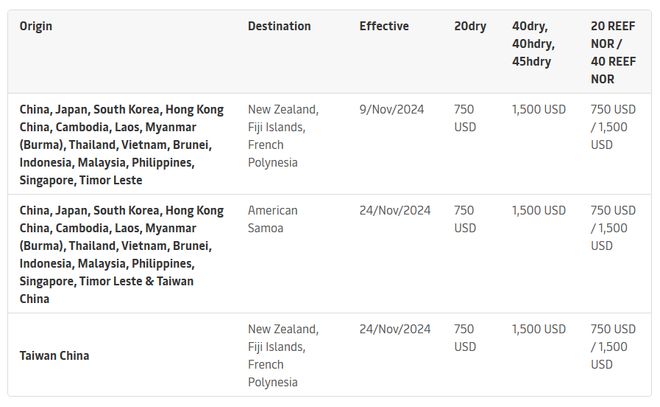Select the American Samoa destination cell
Viewport: 660px width, 407px height.
pos(273,219)
